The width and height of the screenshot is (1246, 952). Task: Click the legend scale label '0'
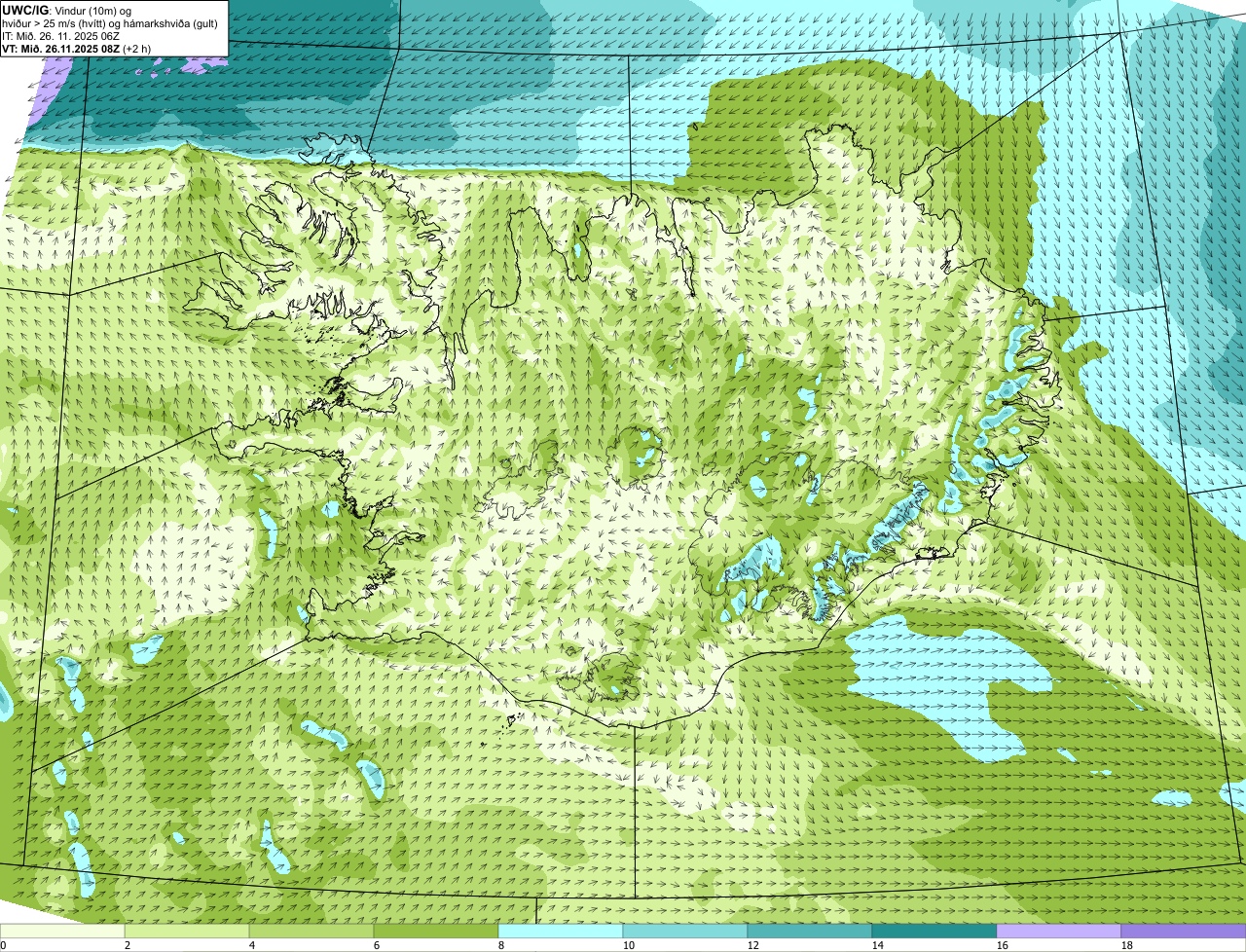3,945
